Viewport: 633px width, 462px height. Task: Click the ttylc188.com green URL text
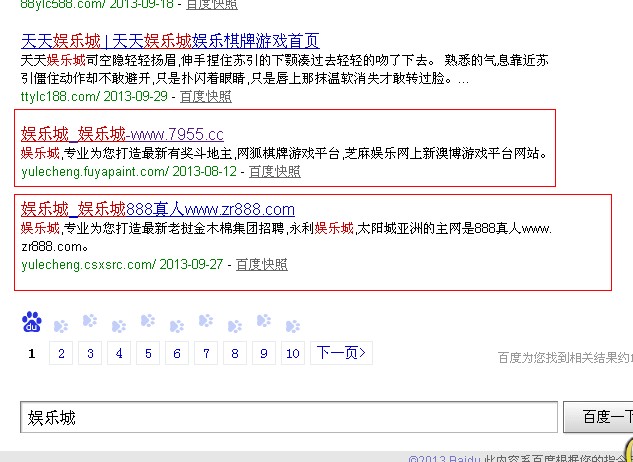(x=60, y=97)
